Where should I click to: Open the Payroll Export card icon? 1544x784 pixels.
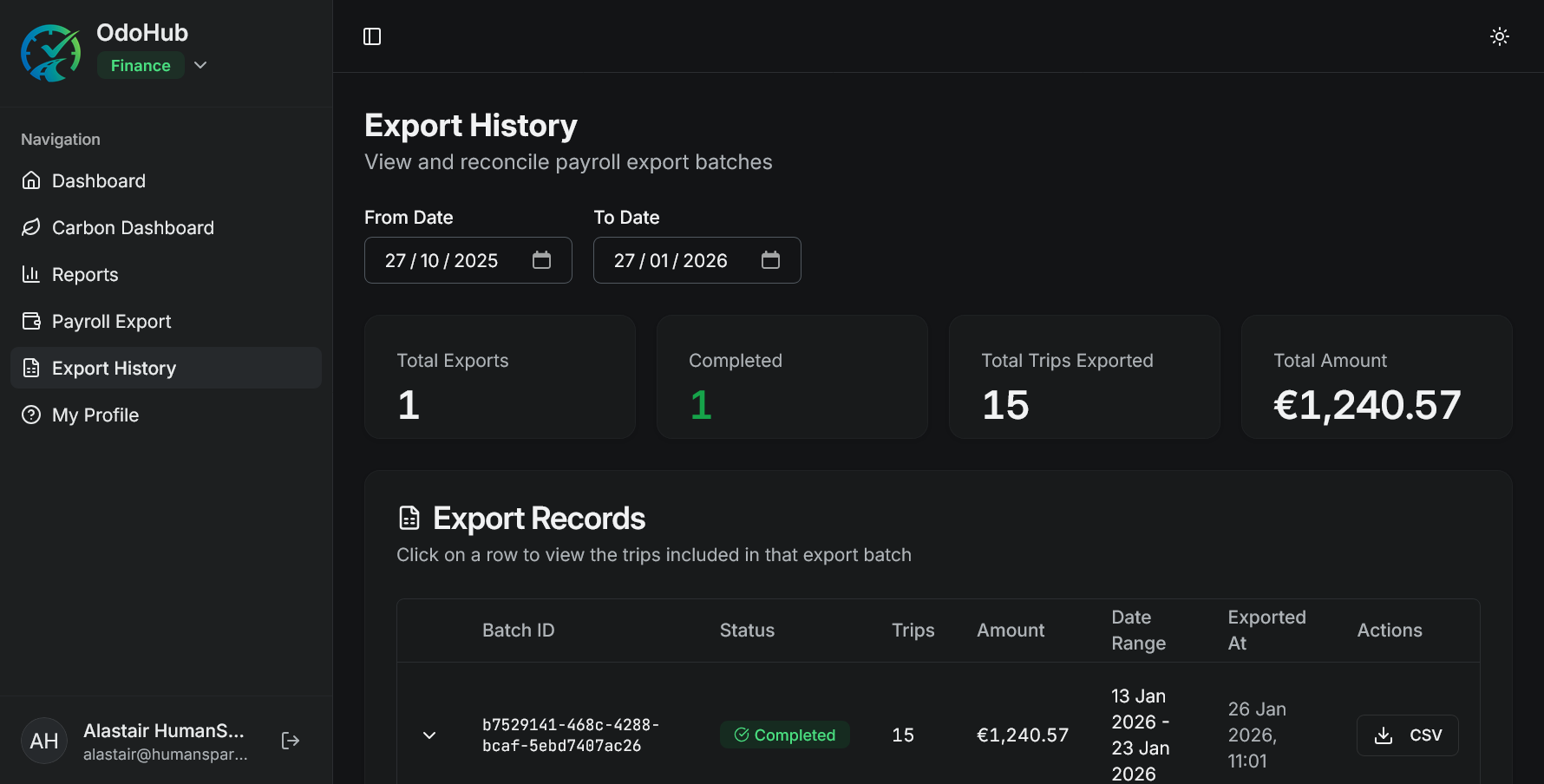31,321
